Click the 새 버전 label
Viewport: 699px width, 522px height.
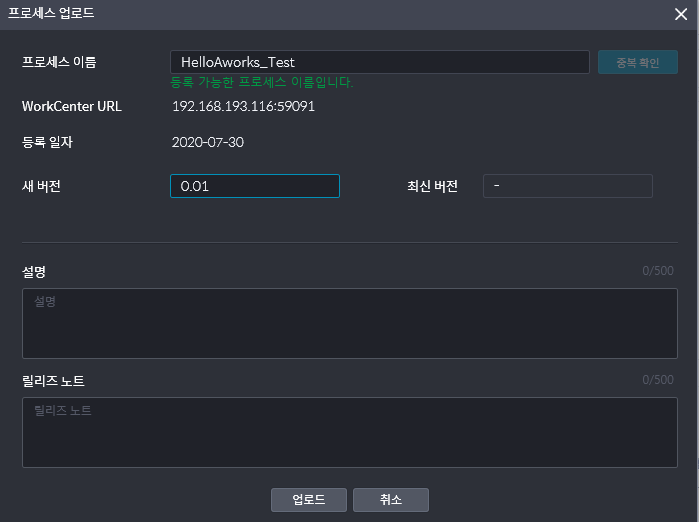[x=41, y=186]
